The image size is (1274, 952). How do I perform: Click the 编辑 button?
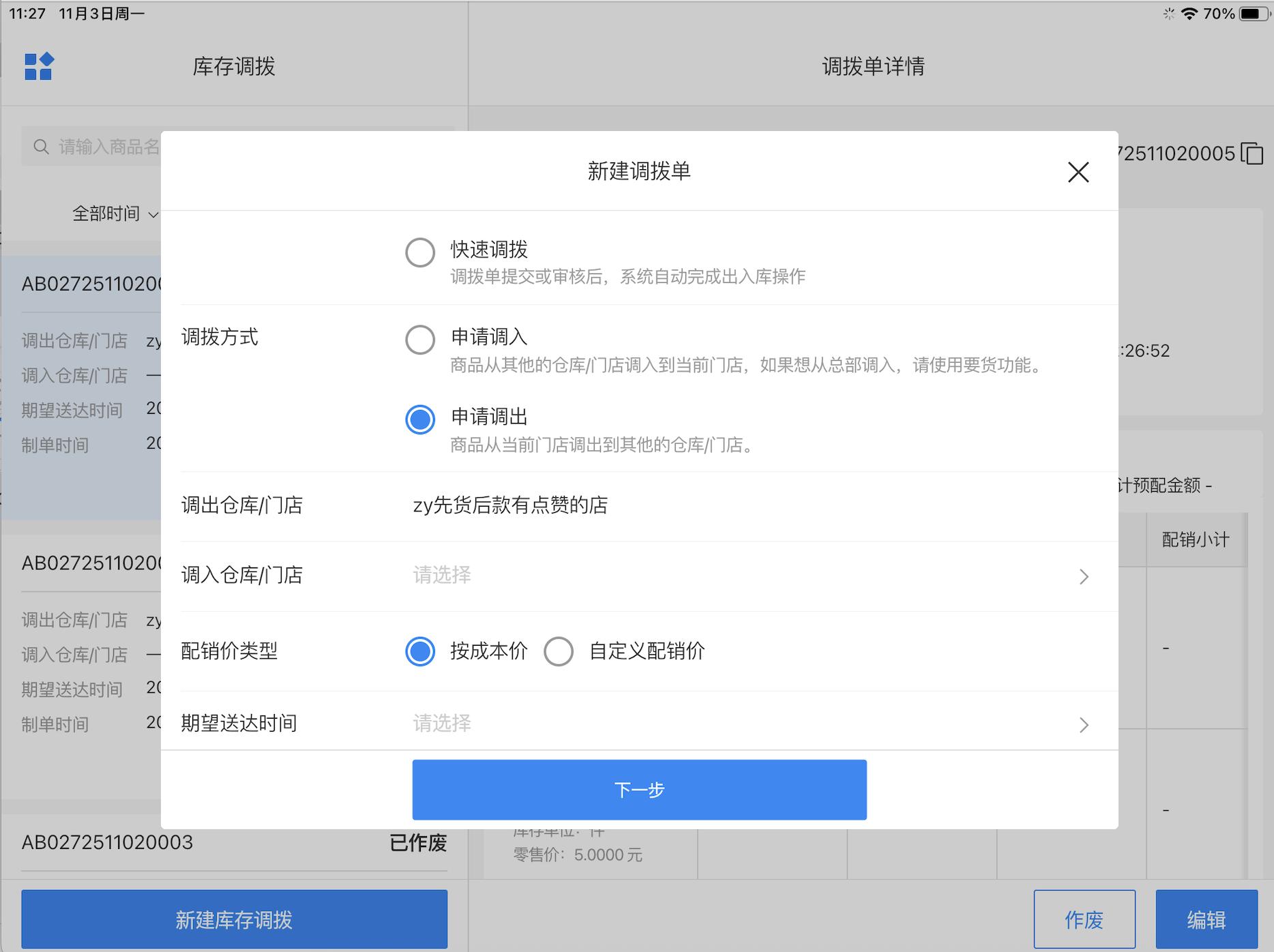pyautogui.click(x=1206, y=919)
